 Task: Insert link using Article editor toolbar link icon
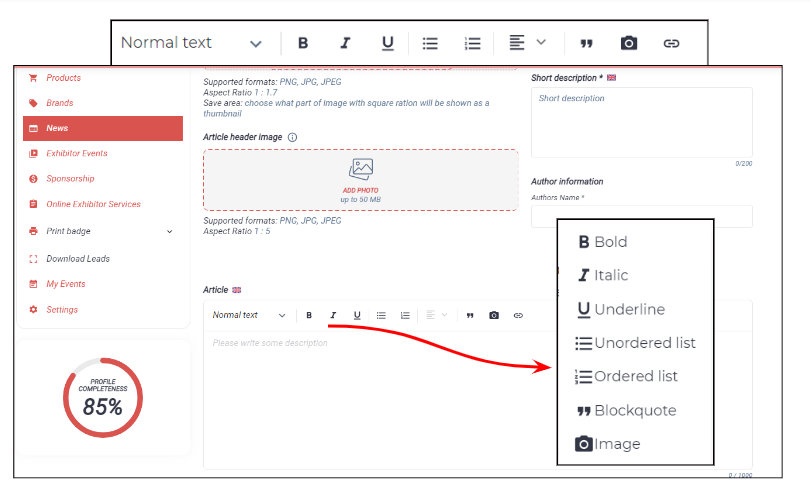[x=518, y=315]
